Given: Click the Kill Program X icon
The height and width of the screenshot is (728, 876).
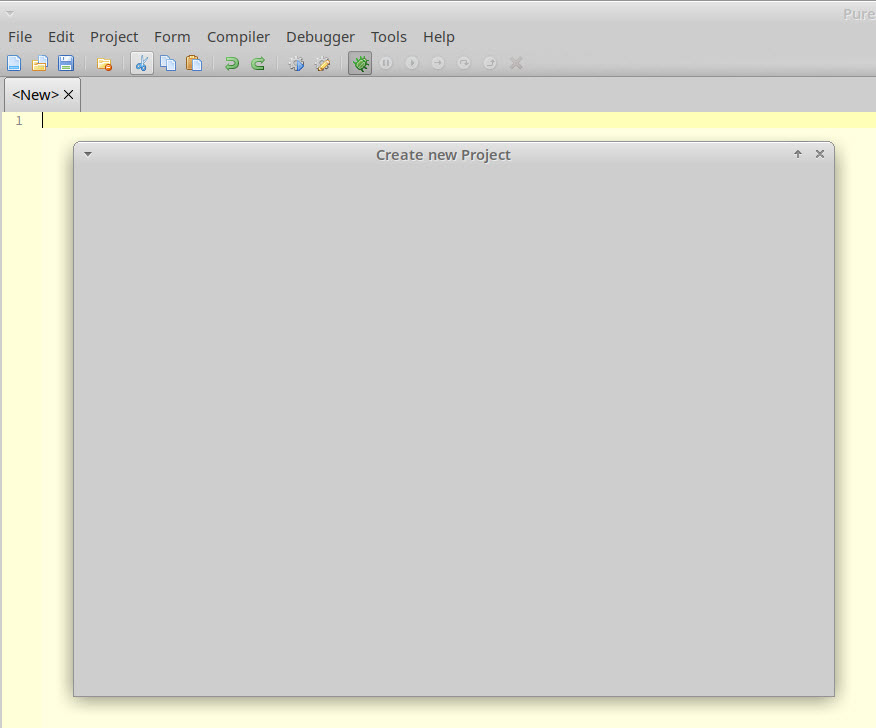Looking at the screenshot, I should pos(516,63).
